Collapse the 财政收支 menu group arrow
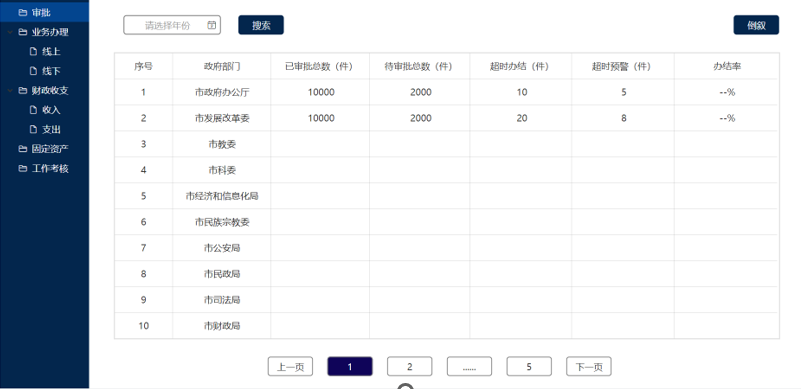The height and width of the screenshot is (389, 801). [10, 90]
